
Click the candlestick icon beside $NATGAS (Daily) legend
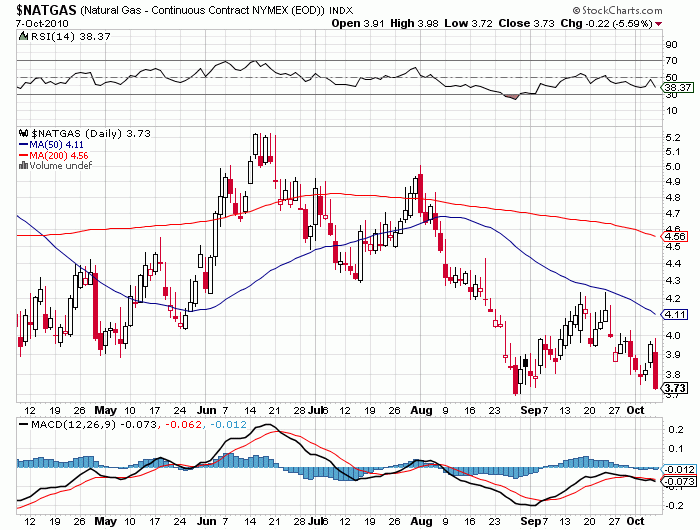[x=25, y=132]
